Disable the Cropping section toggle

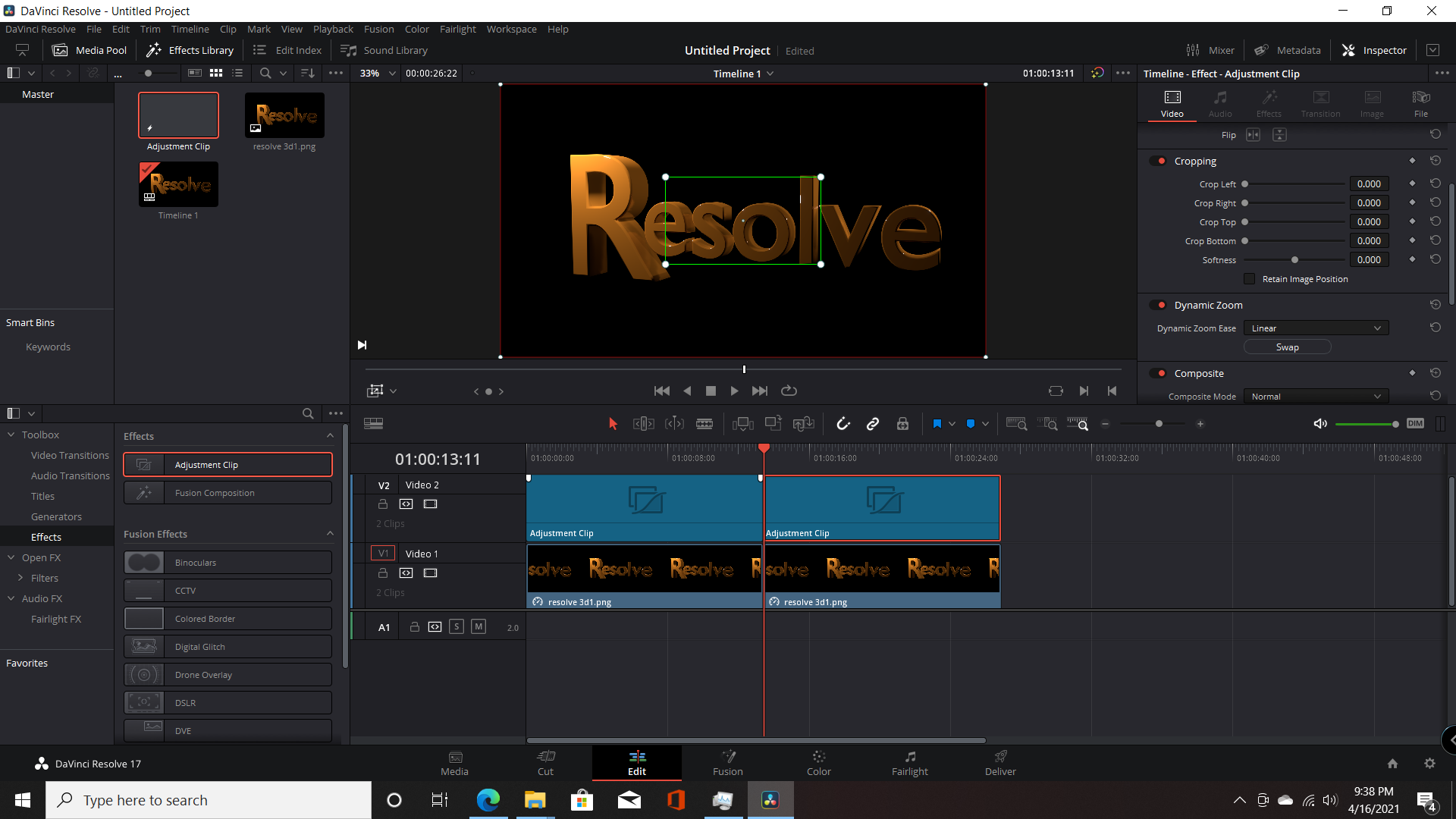pyautogui.click(x=1159, y=161)
